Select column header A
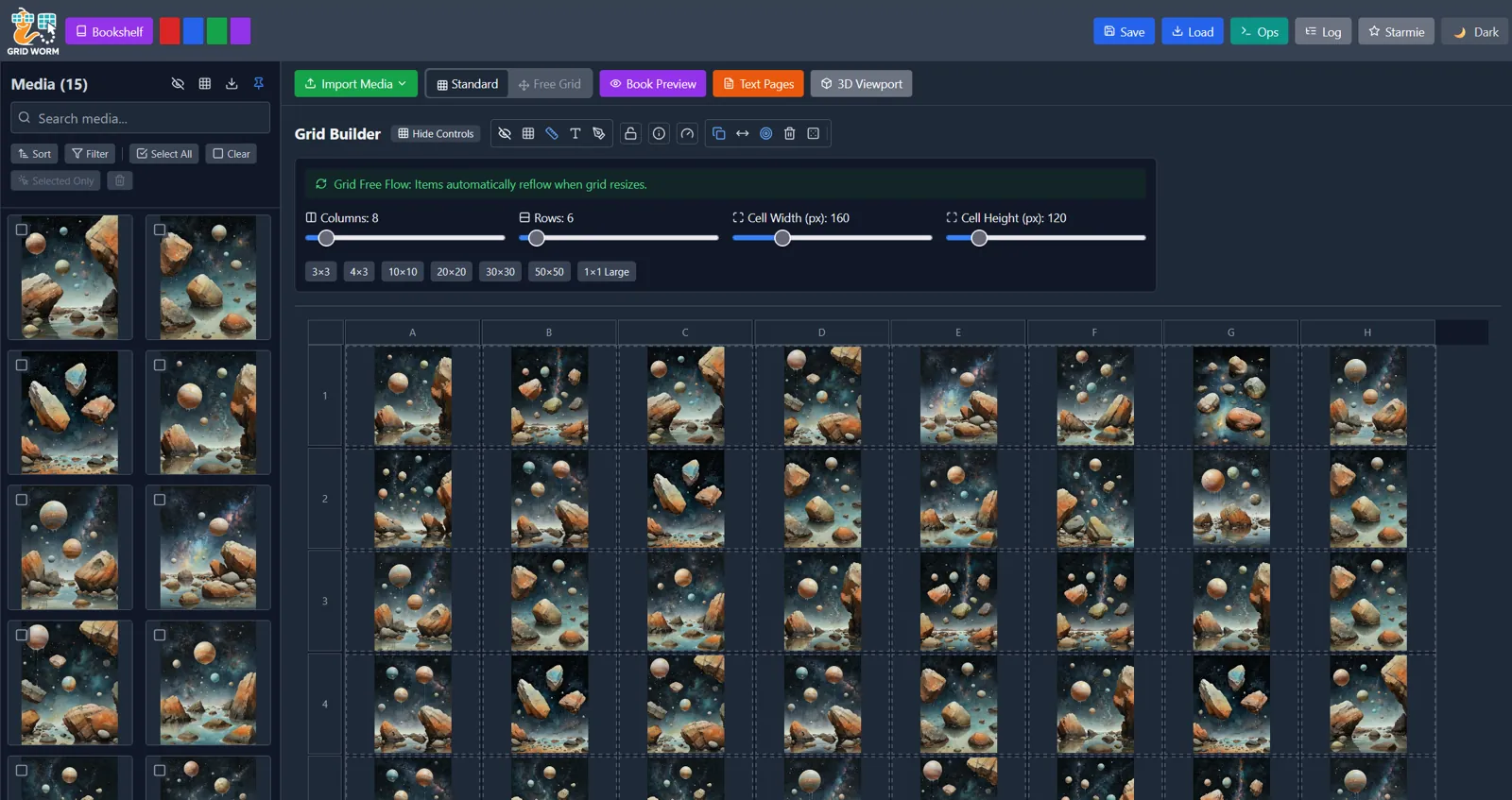1512x800 pixels. click(413, 332)
